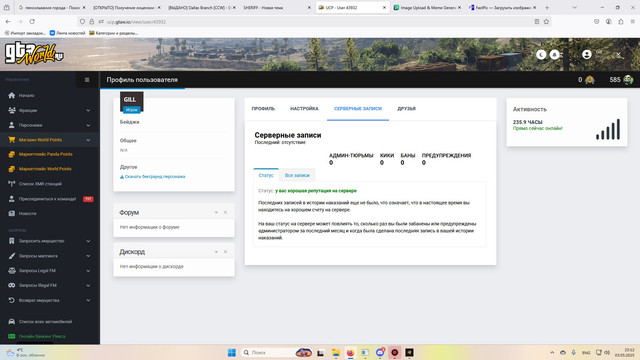Screen dimensions: 640x360
Task: Open Лента новостей bookmark
Action: click(67, 33)
